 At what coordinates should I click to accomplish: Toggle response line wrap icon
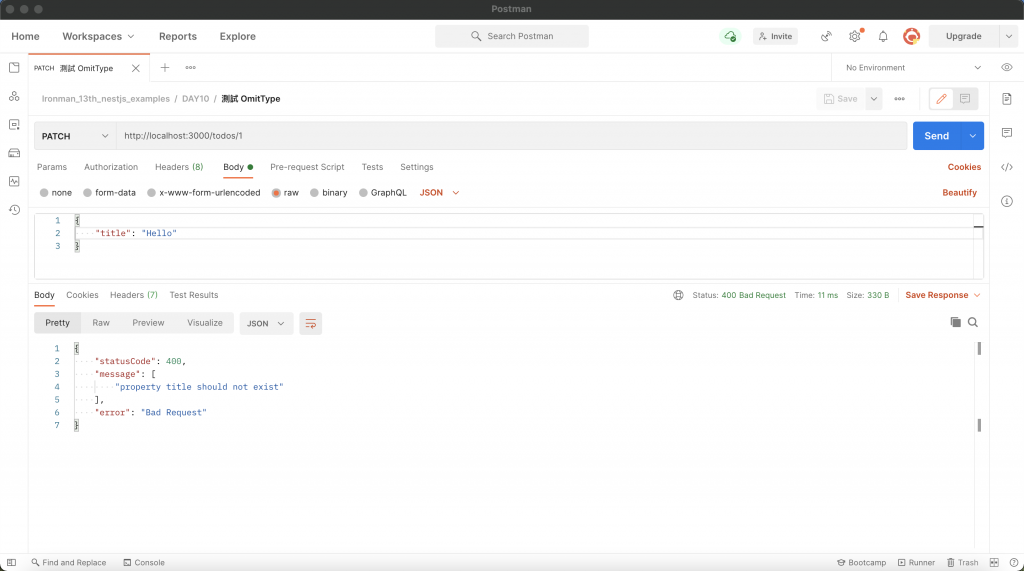310,323
